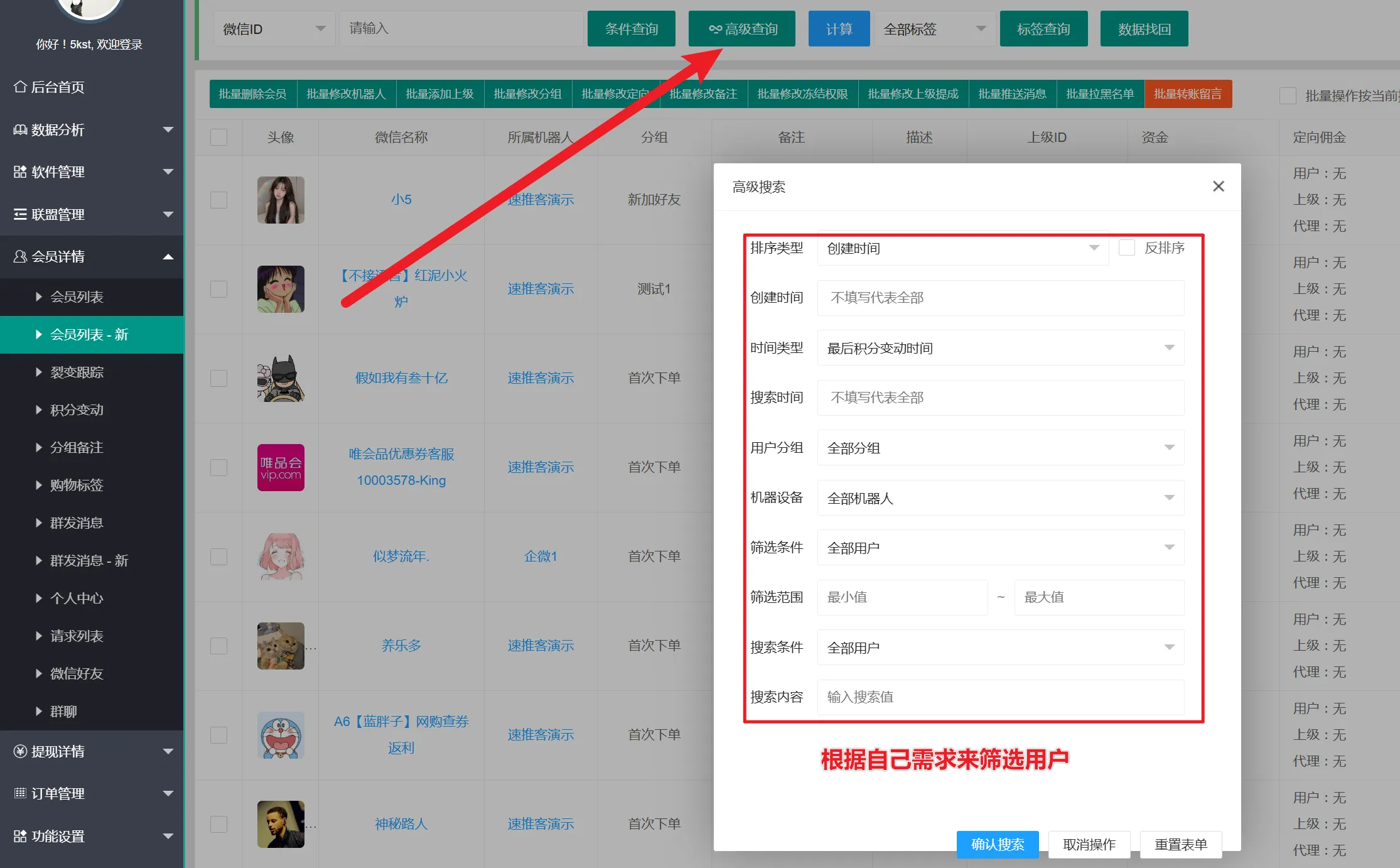Click 批量修改分组 toolbar button

click(527, 94)
